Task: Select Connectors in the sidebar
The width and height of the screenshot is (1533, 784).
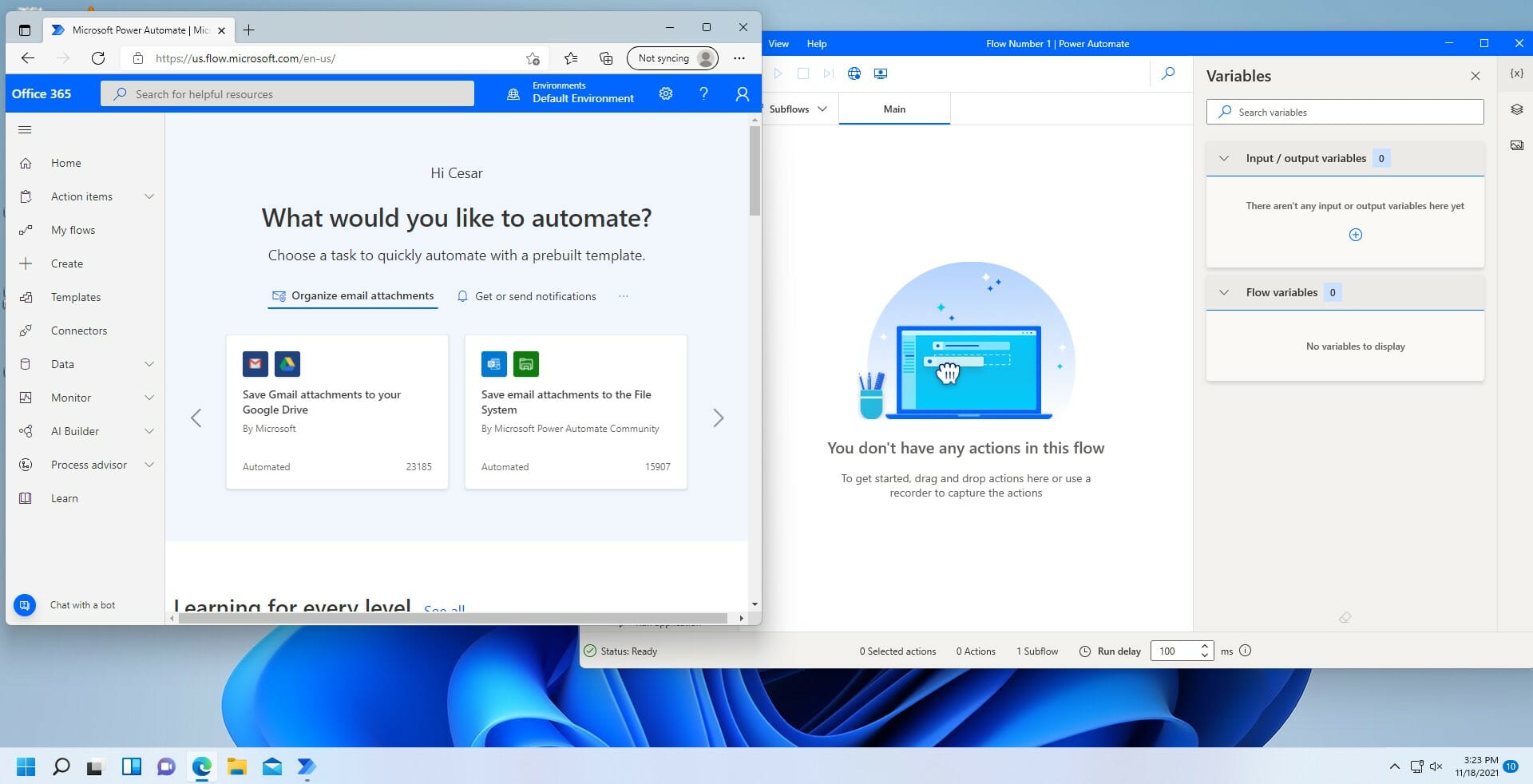Action: point(79,331)
